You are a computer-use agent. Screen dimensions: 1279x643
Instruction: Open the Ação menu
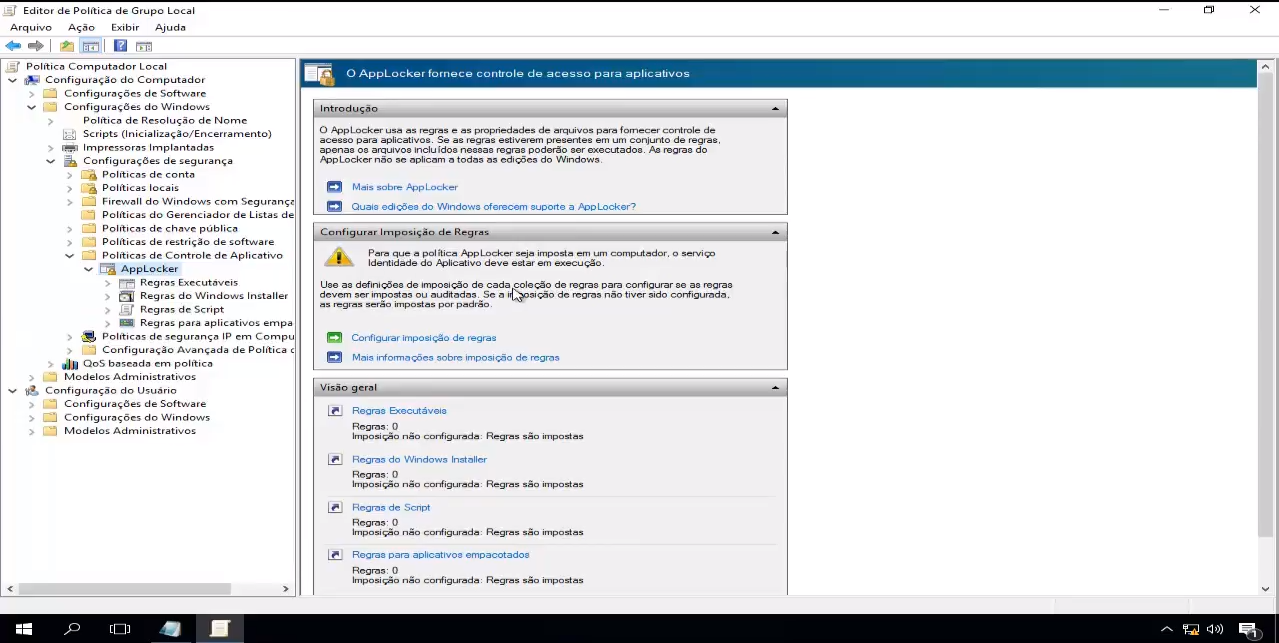pyautogui.click(x=81, y=27)
